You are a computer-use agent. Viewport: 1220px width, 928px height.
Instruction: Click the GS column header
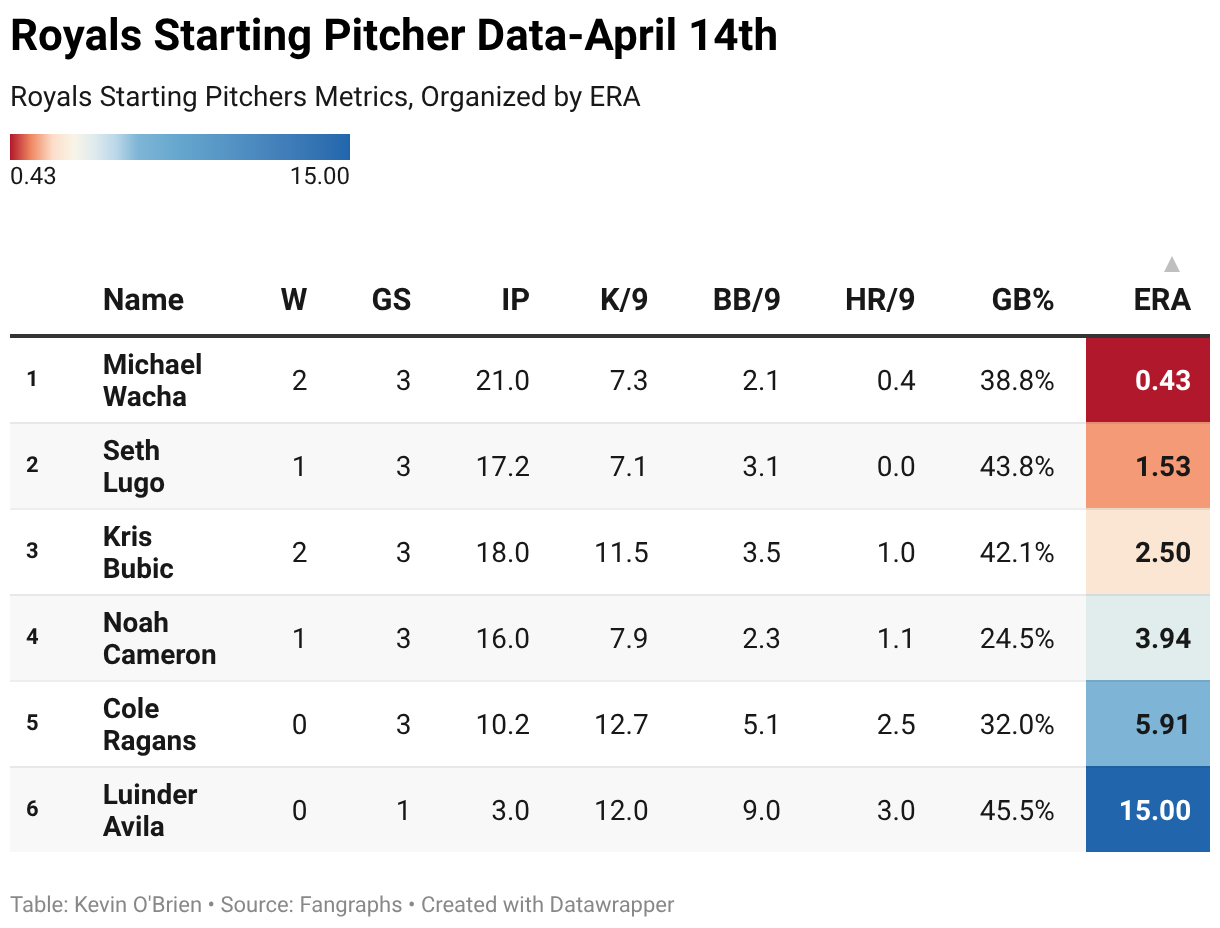391,300
